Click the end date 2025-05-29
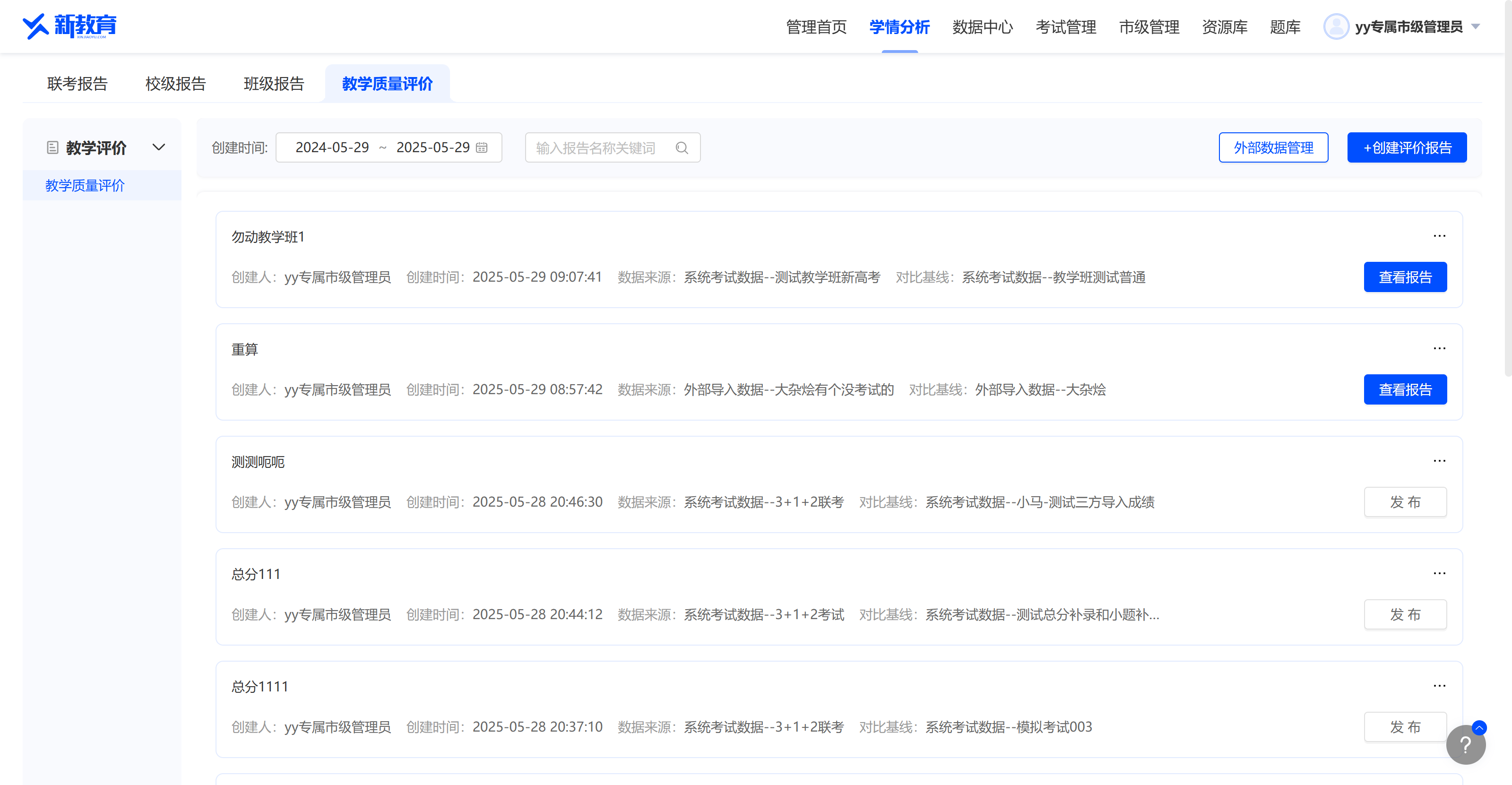Image resolution: width=1512 pixels, height=785 pixels. click(x=433, y=148)
